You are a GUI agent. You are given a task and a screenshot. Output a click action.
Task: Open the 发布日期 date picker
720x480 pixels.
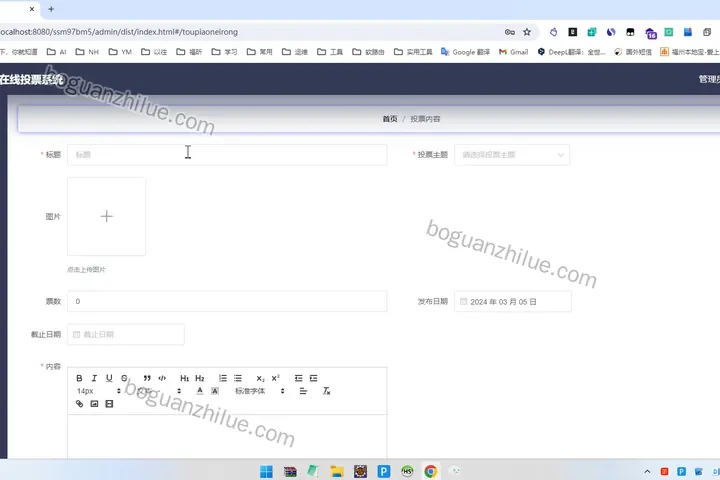pyautogui.click(x=513, y=302)
